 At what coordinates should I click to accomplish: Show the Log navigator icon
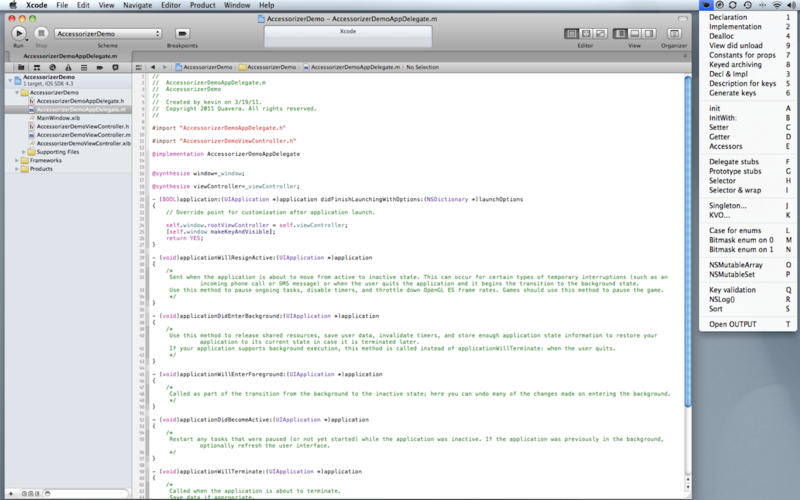[x=115, y=67]
